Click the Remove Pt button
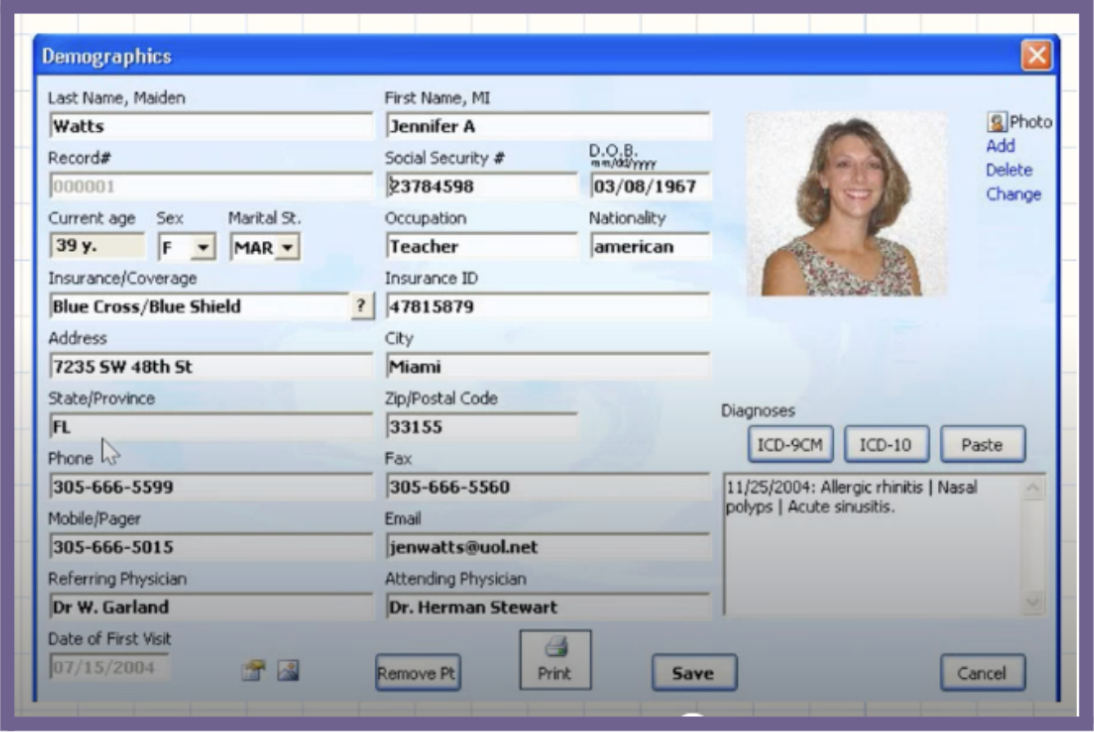The width and height of the screenshot is (1094, 732). (x=417, y=673)
